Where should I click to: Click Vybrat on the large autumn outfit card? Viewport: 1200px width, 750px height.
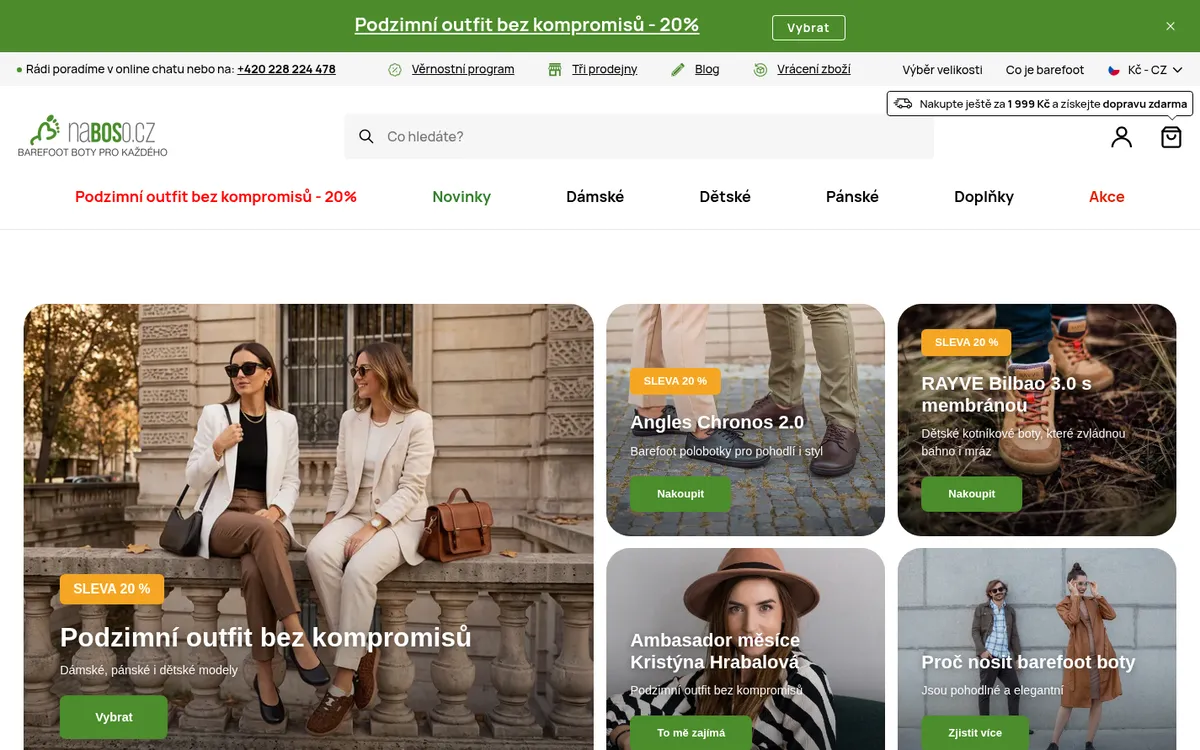[114, 717]
